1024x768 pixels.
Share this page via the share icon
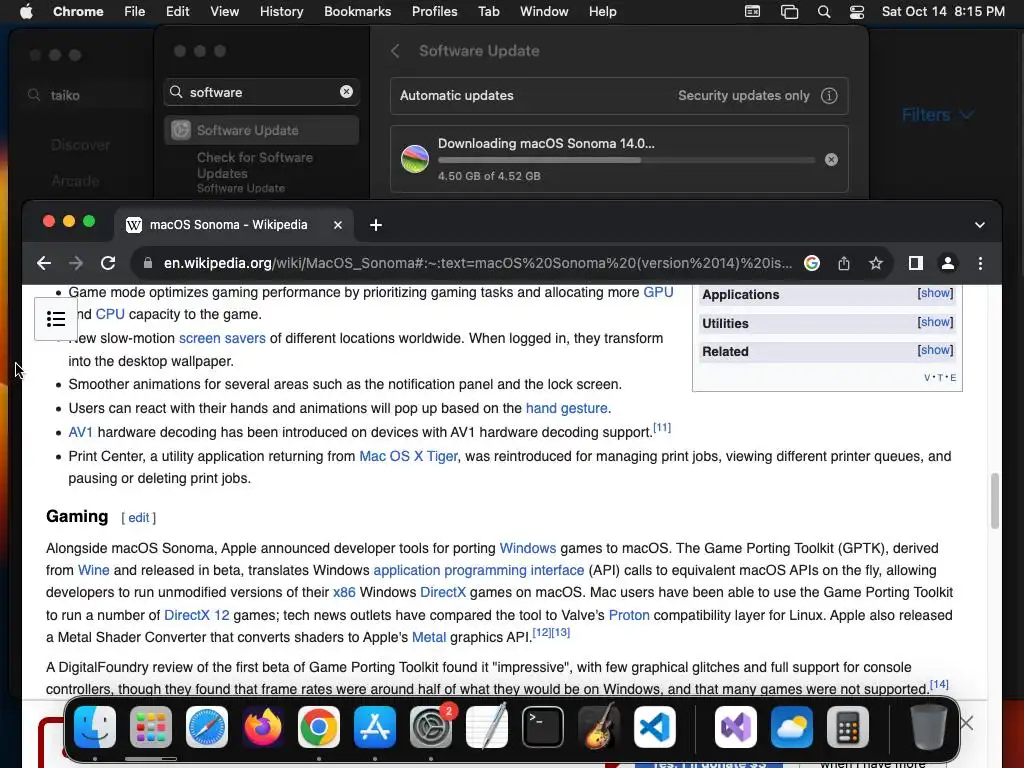(844, 263)
